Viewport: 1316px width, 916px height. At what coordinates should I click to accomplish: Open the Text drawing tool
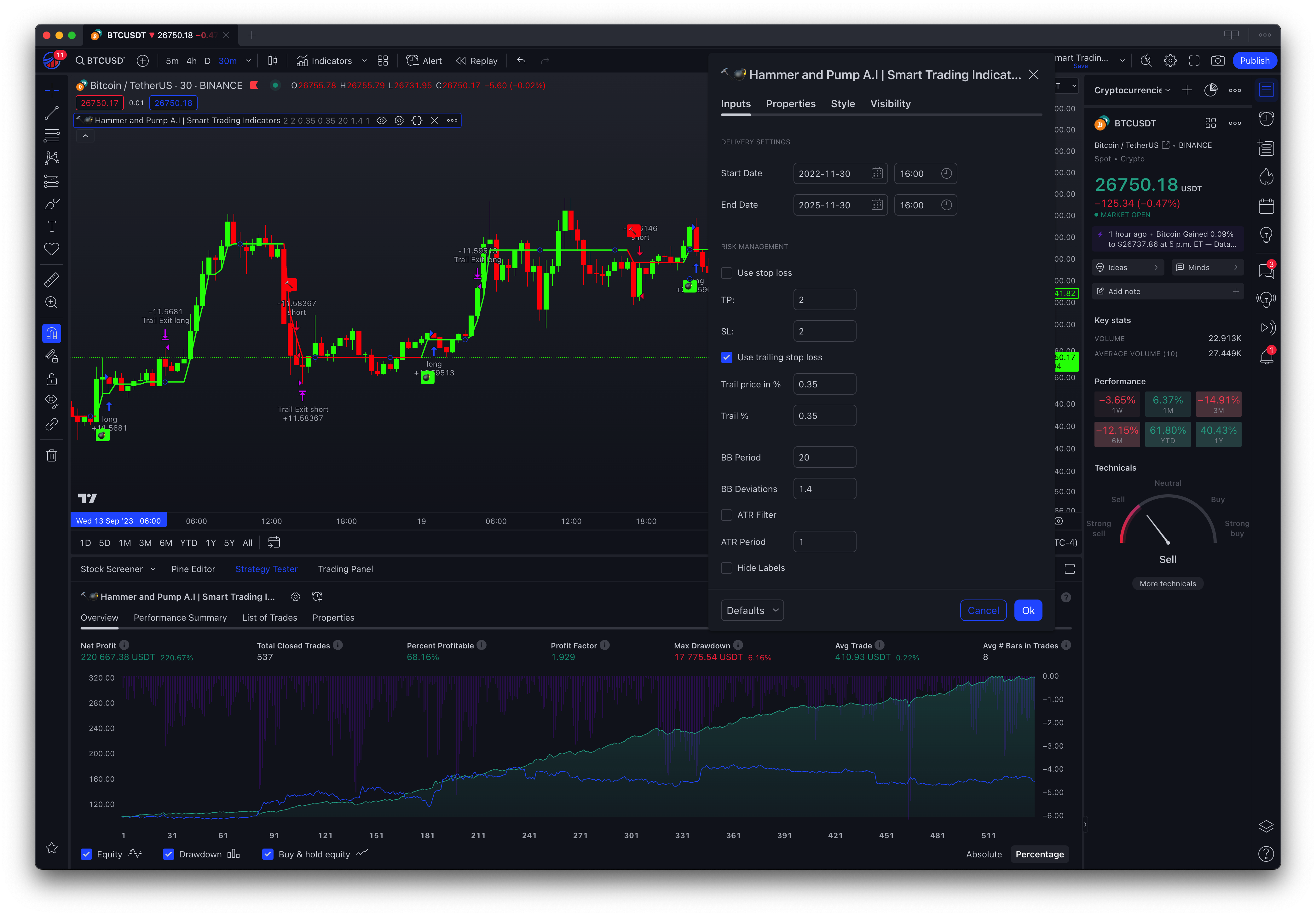click(52, 226)
